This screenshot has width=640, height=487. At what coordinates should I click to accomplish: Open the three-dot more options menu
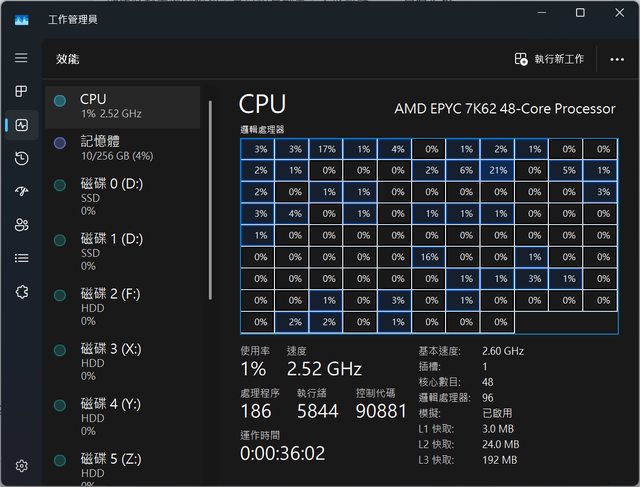(617, 60)
